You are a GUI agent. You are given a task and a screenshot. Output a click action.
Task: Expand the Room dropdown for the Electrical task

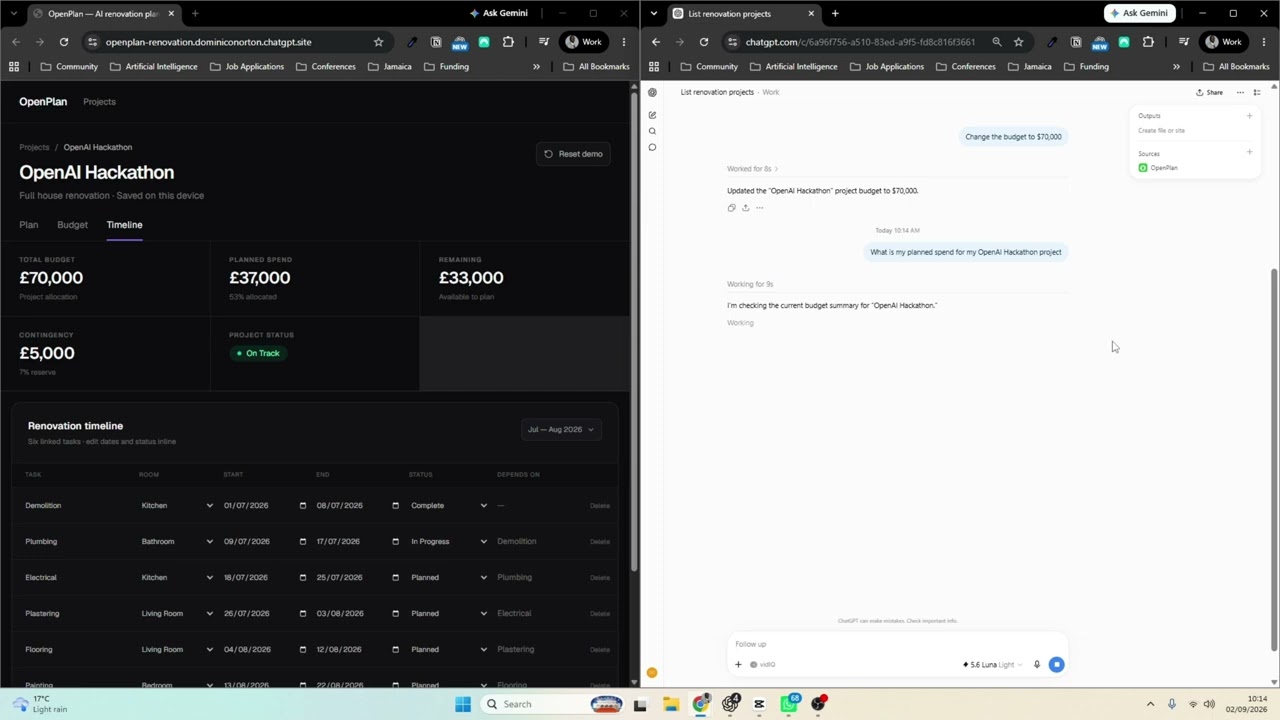click(177, 577)
